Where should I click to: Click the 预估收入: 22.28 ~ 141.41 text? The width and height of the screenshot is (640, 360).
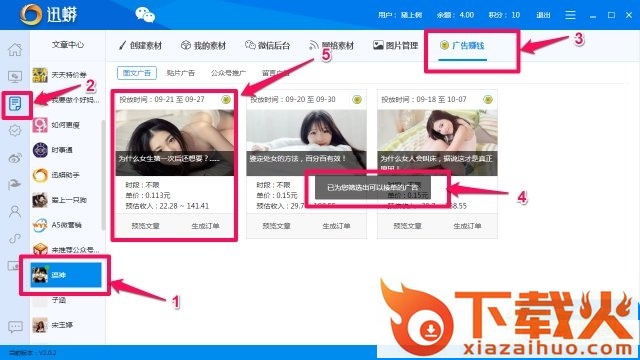[167, 206]
